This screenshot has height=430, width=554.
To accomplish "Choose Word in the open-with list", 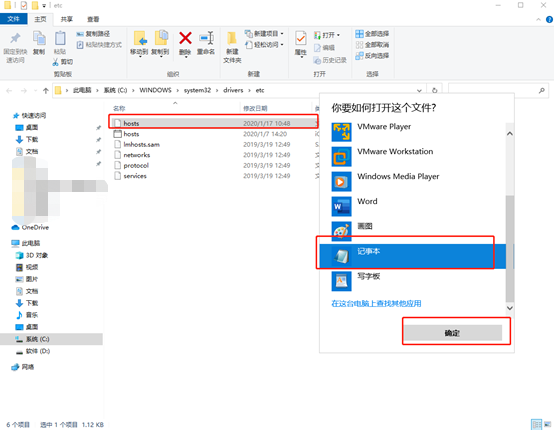I will click(412, 206).
